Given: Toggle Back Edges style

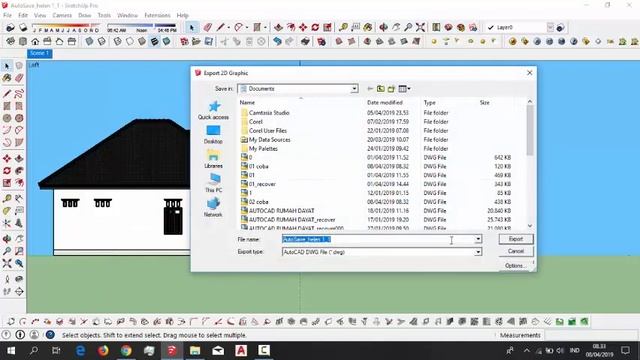Looking at the screenshot, I should coord(101,41).
